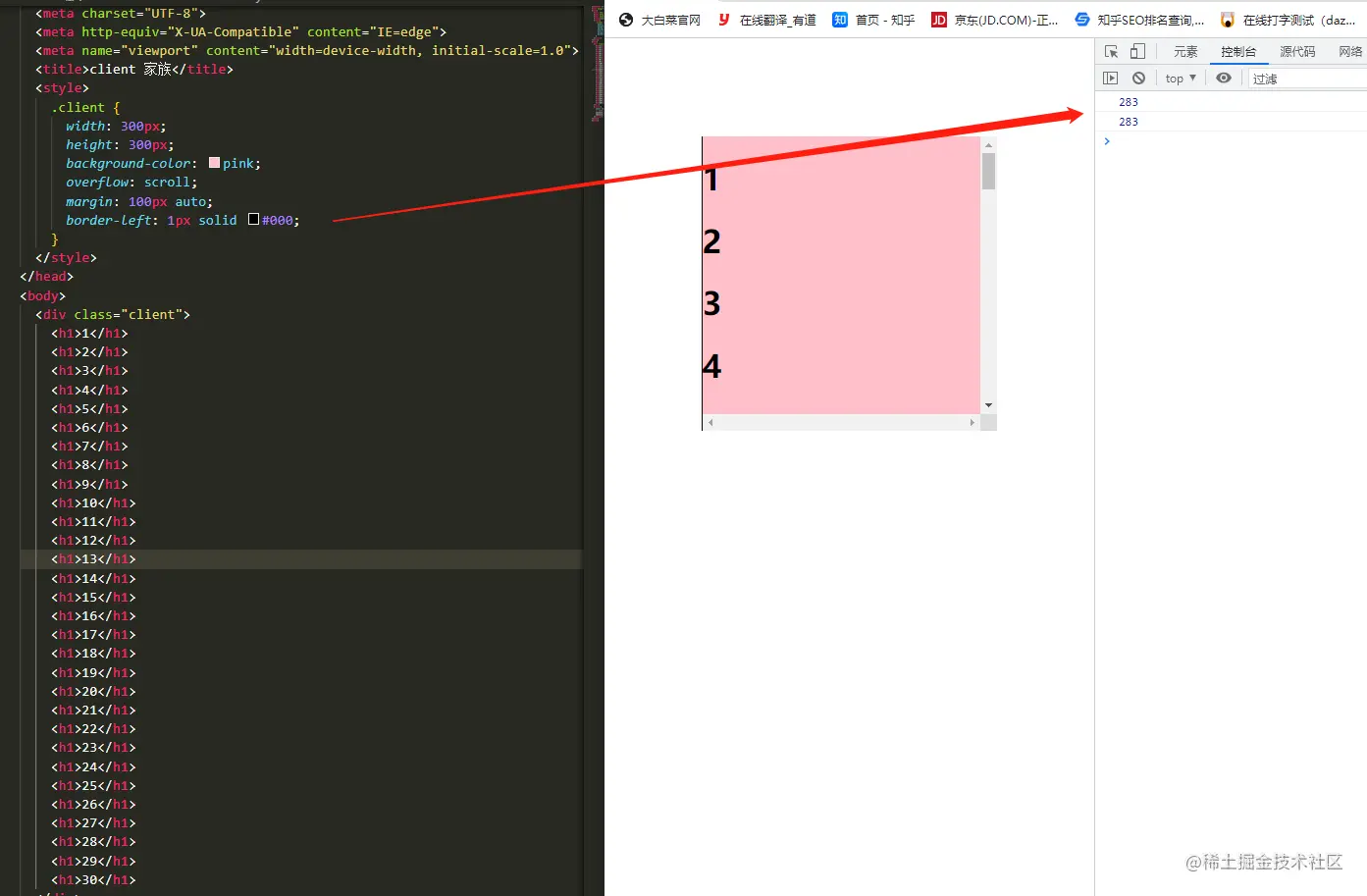
Task: Click heading 4 in the pink box
Action: coord(712,366)
